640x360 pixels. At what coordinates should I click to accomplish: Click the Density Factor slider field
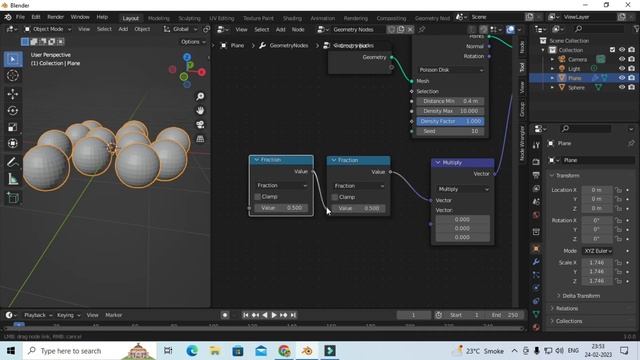pyautogui.click(x=450, y=121)
